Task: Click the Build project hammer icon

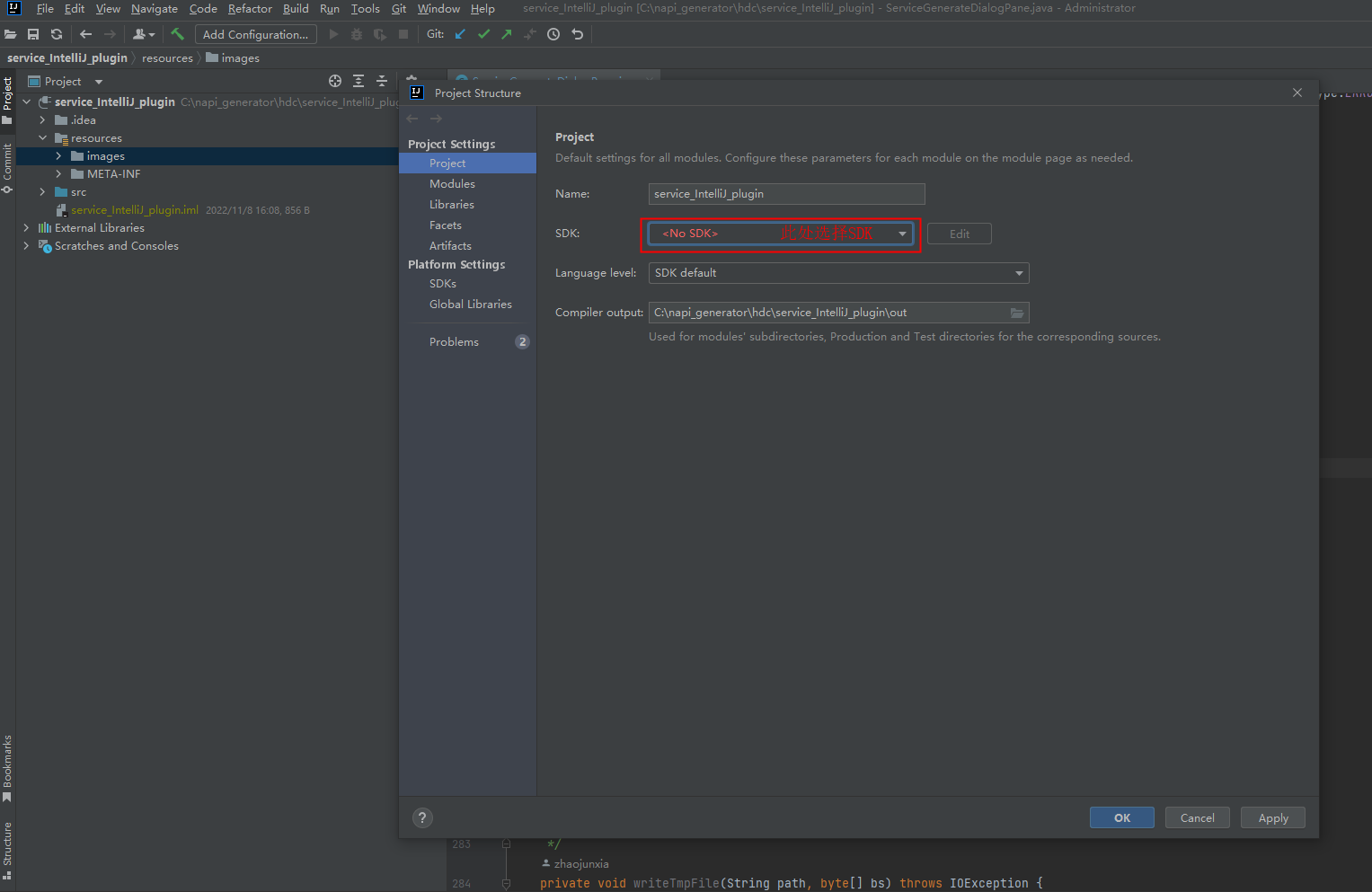Action: click(x=178, y=34)
